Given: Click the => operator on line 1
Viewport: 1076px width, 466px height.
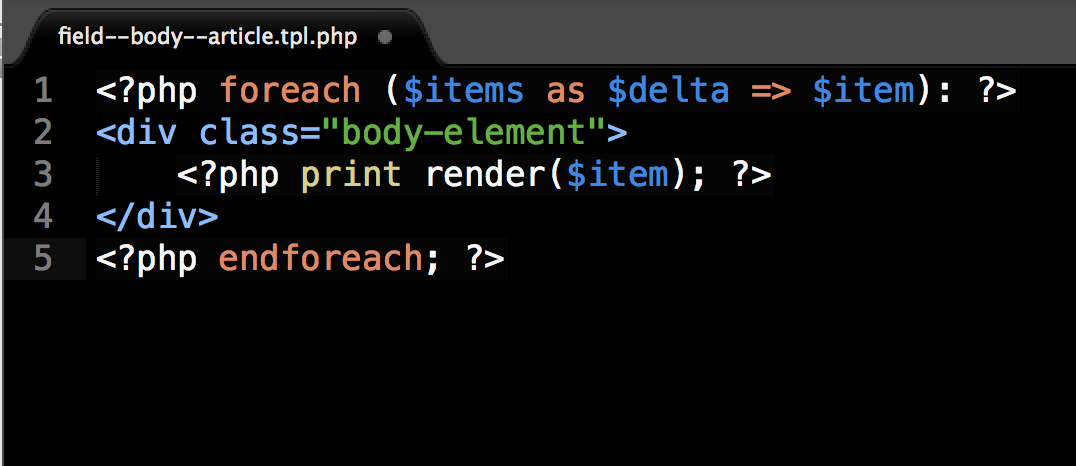Looking at the screenshot, I should [x=771, y=91].
